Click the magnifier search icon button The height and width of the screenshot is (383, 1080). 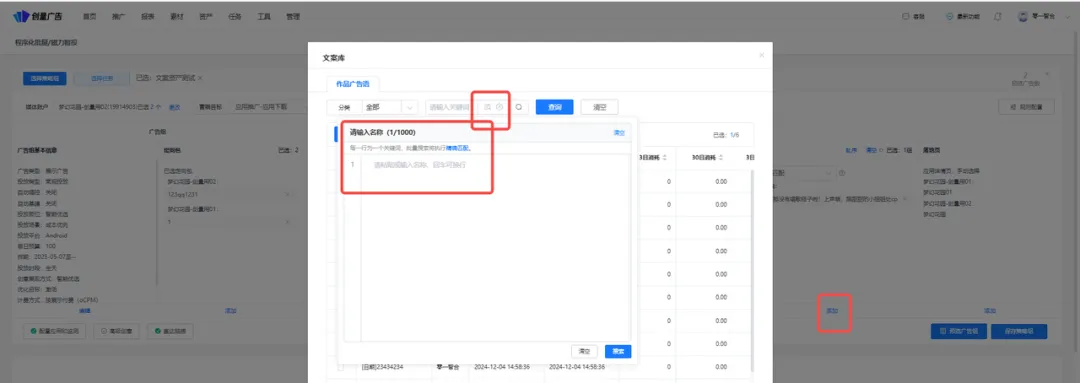518,107
